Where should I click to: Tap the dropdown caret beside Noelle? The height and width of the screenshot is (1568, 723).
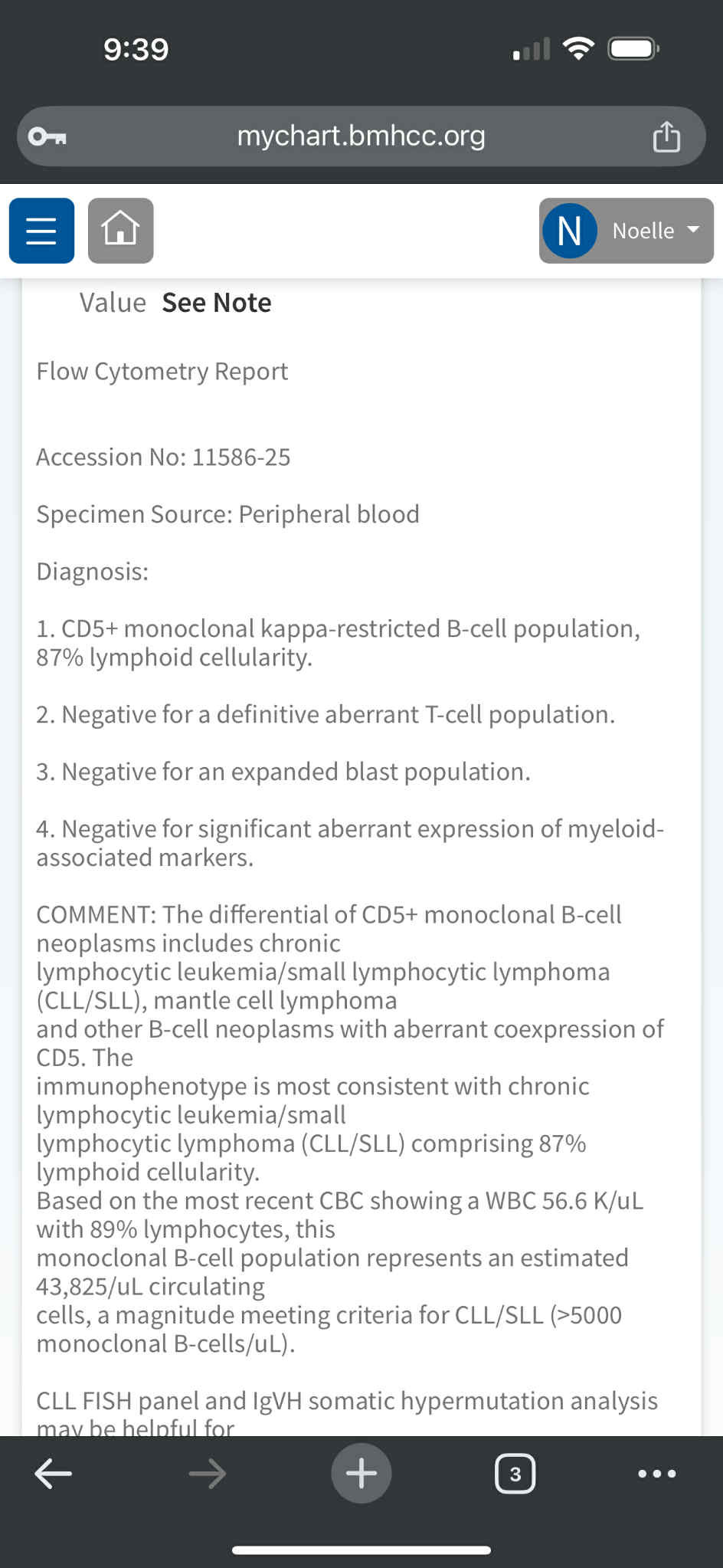pyautogui.click(x=693, y=230)
